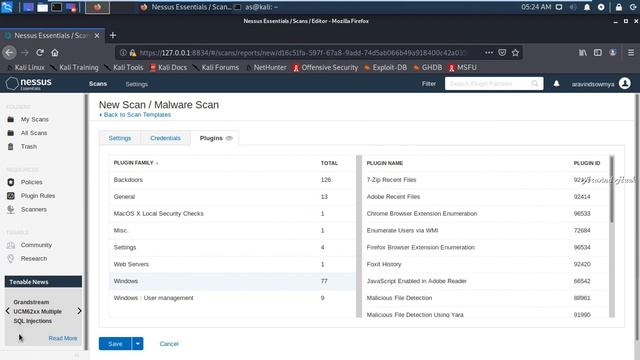
Task: Switch to Settings tab of scan
Action: pos(120,138)
